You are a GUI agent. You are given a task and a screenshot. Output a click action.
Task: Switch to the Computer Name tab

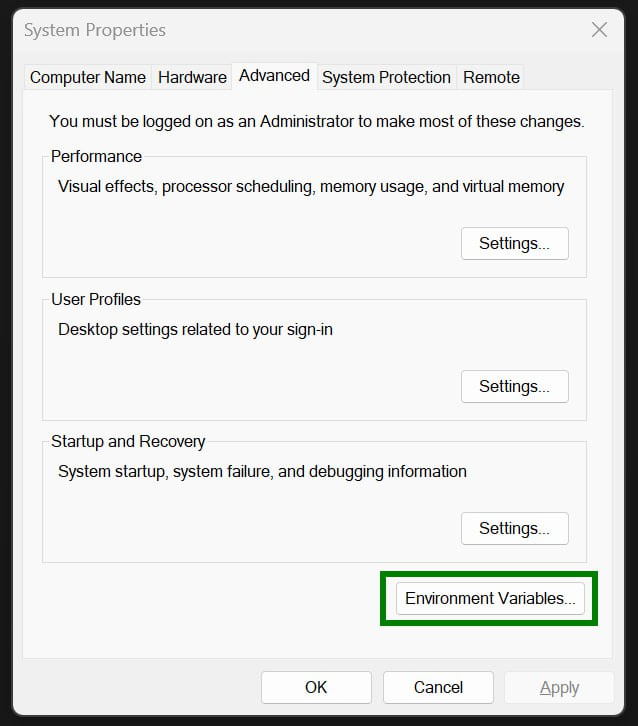(88, 77)
